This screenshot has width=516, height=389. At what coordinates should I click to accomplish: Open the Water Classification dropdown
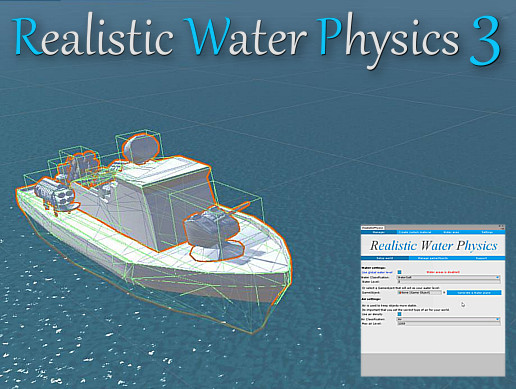coord(448,277)
